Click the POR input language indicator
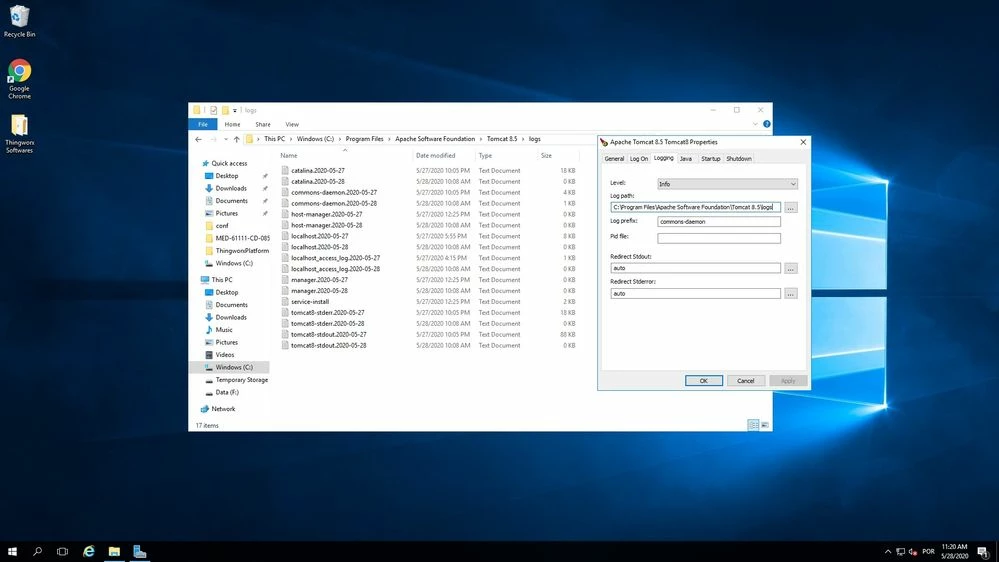 click(928, 551)
